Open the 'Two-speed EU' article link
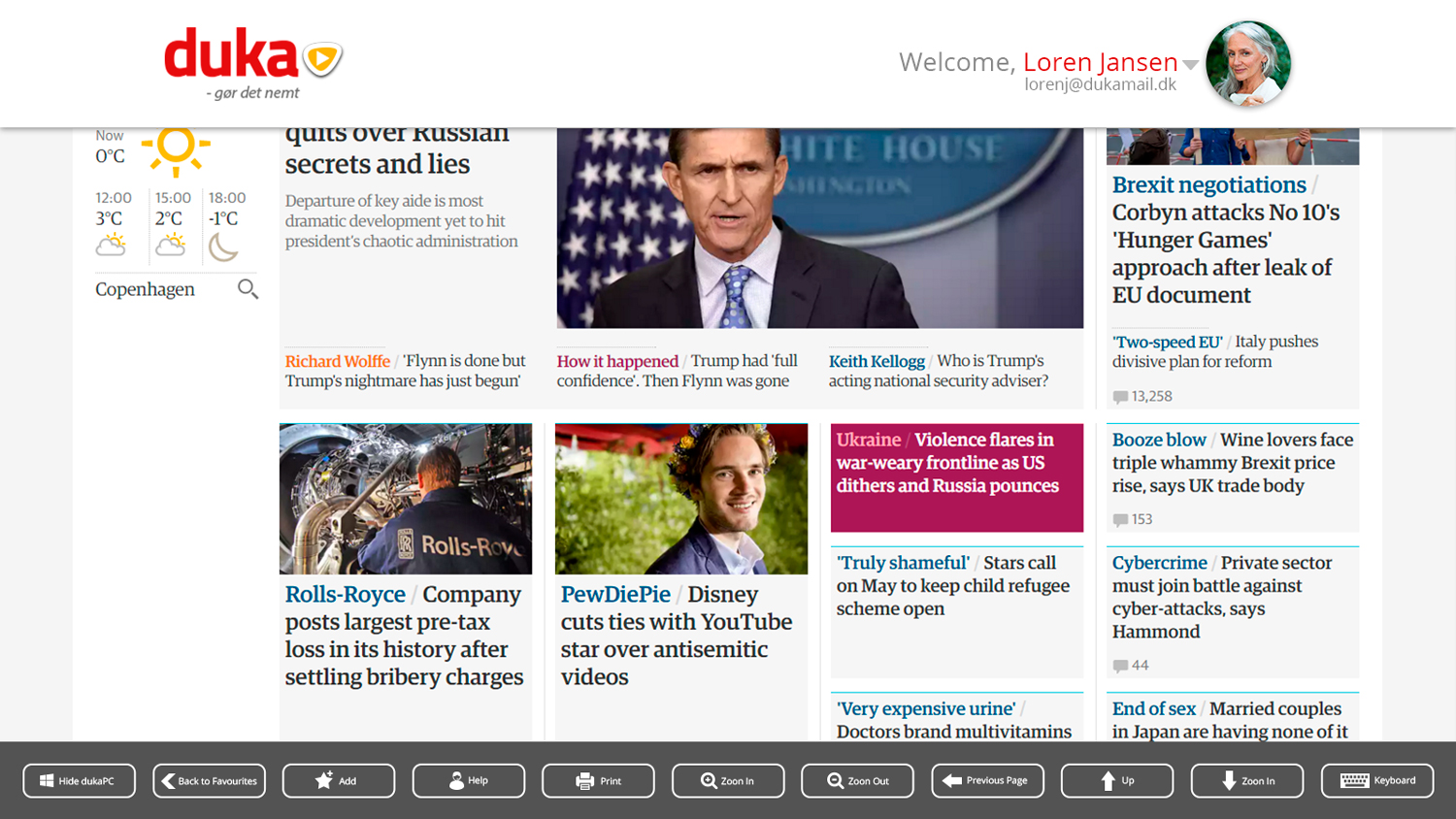Screen dimensions: 1456x819 click(x=1215, y=351)
